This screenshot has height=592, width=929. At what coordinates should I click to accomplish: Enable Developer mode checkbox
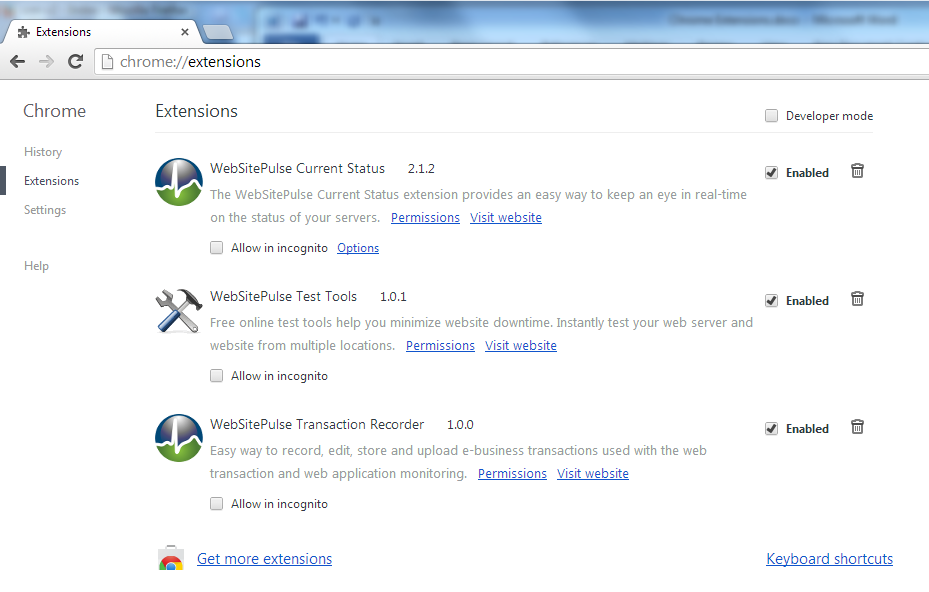771,116
